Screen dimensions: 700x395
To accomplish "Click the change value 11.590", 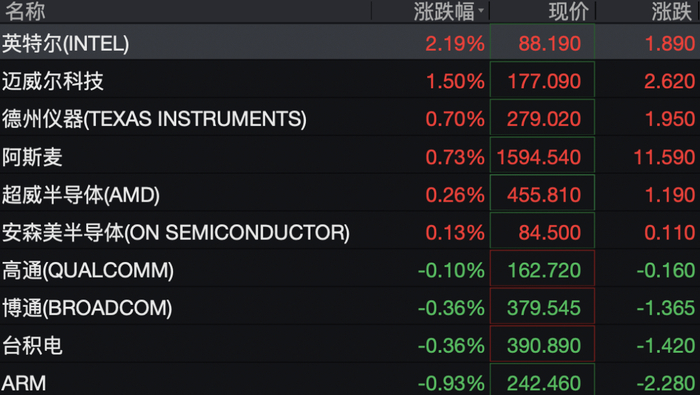I will pyautogui.click(x=664, y=158).
